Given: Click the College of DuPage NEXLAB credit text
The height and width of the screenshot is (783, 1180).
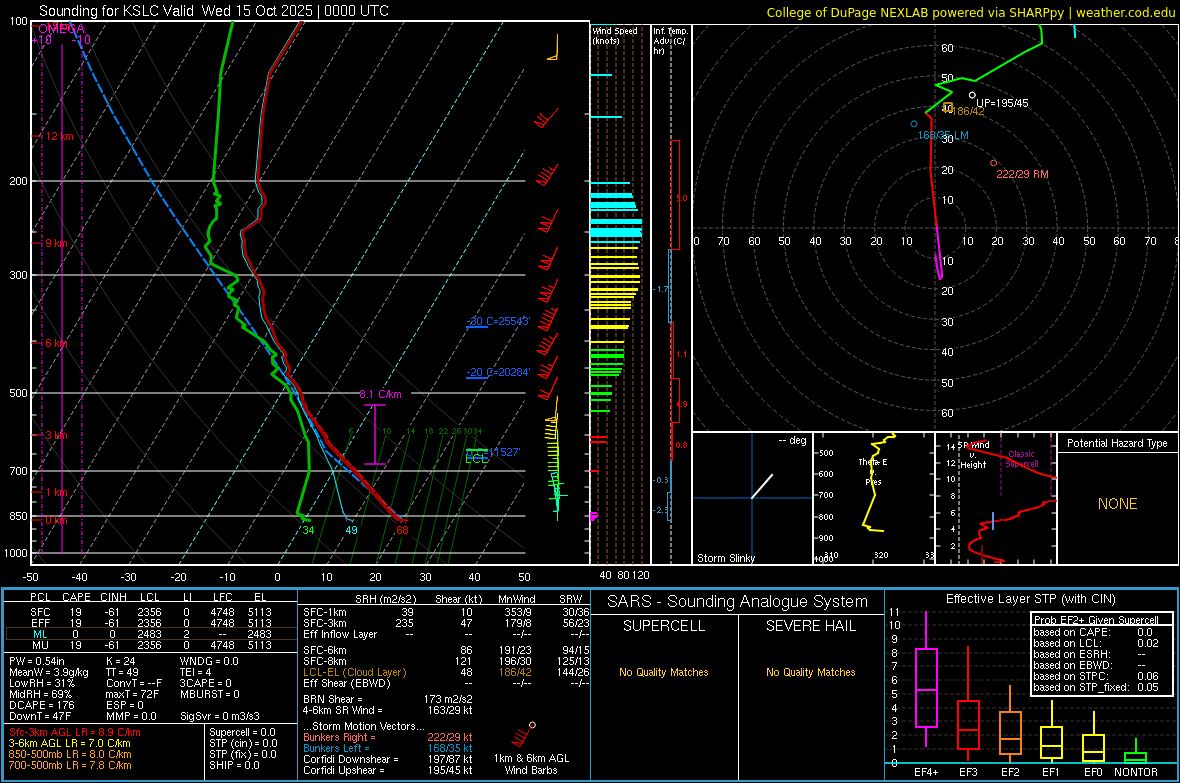Looking at the screenshot, I should [971, 12].
